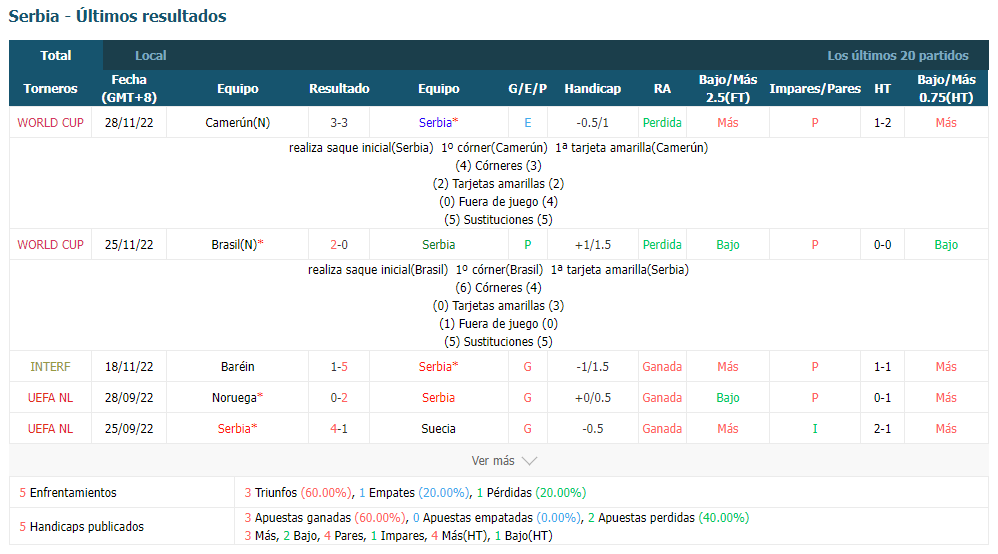This screenshot has height=554, width=998.
Task: Click Serbia in the Noruega match row
Action: (439, 397)
